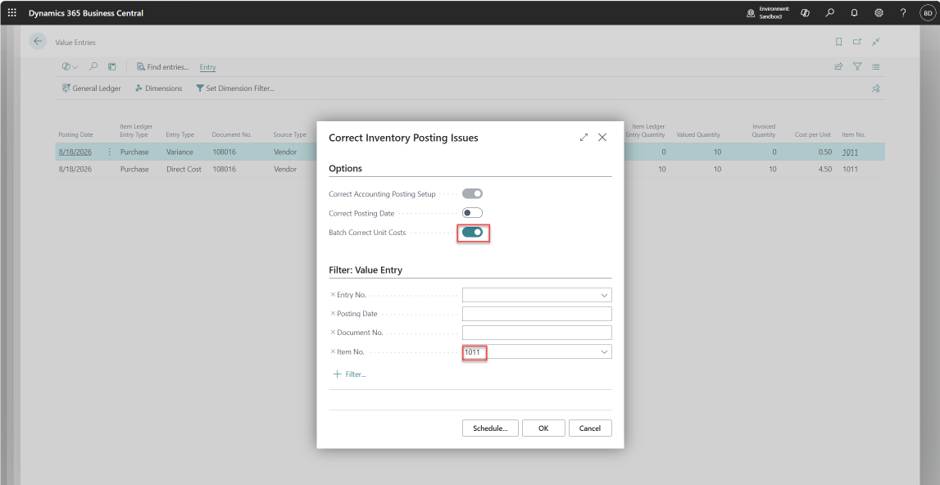Click the Cost per Unit value 4.50
This screenshot has height=485, width=940.
pyautogui.click(x=825, y=169)
